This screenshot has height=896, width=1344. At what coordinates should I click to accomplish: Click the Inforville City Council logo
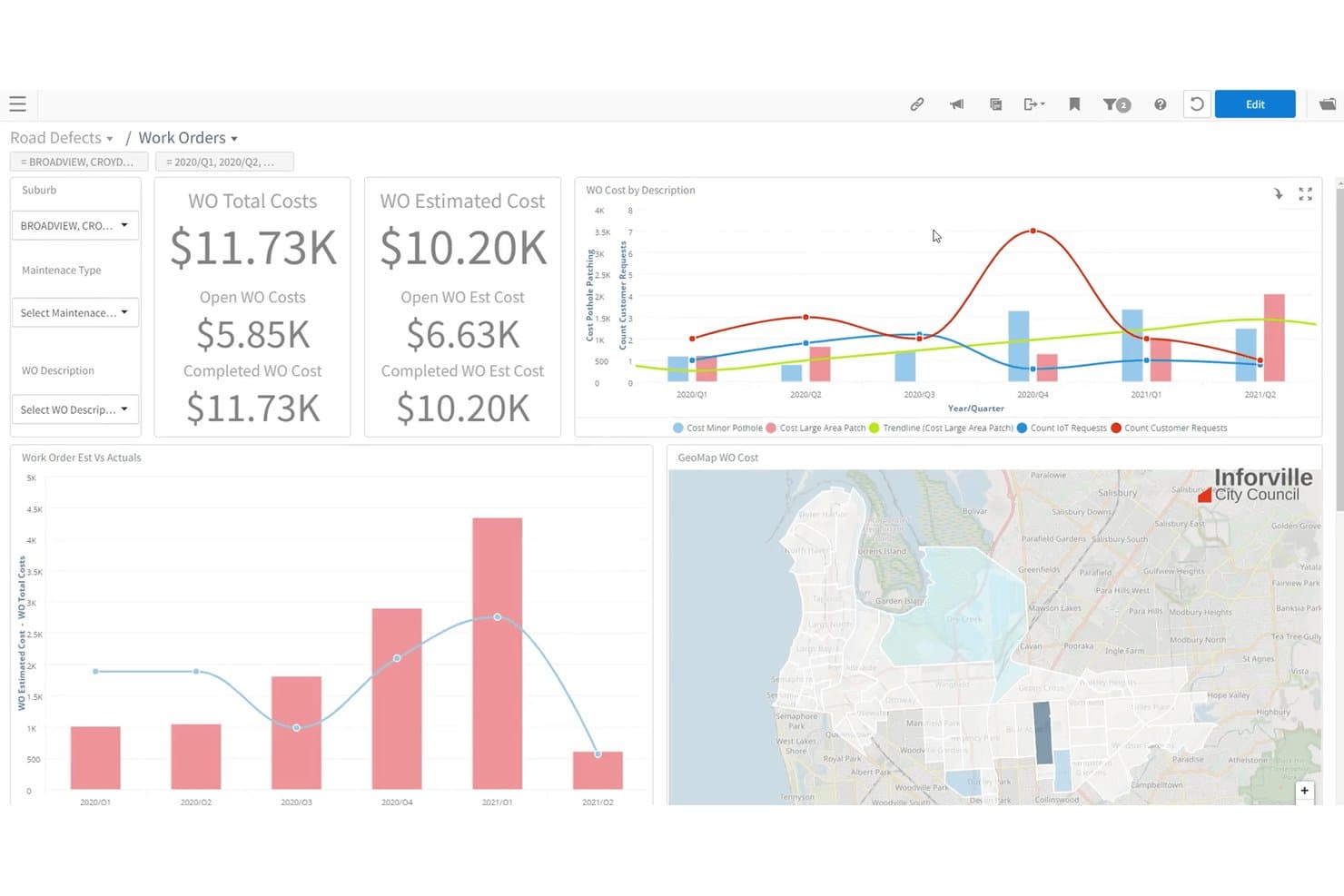pos(1255,485)
